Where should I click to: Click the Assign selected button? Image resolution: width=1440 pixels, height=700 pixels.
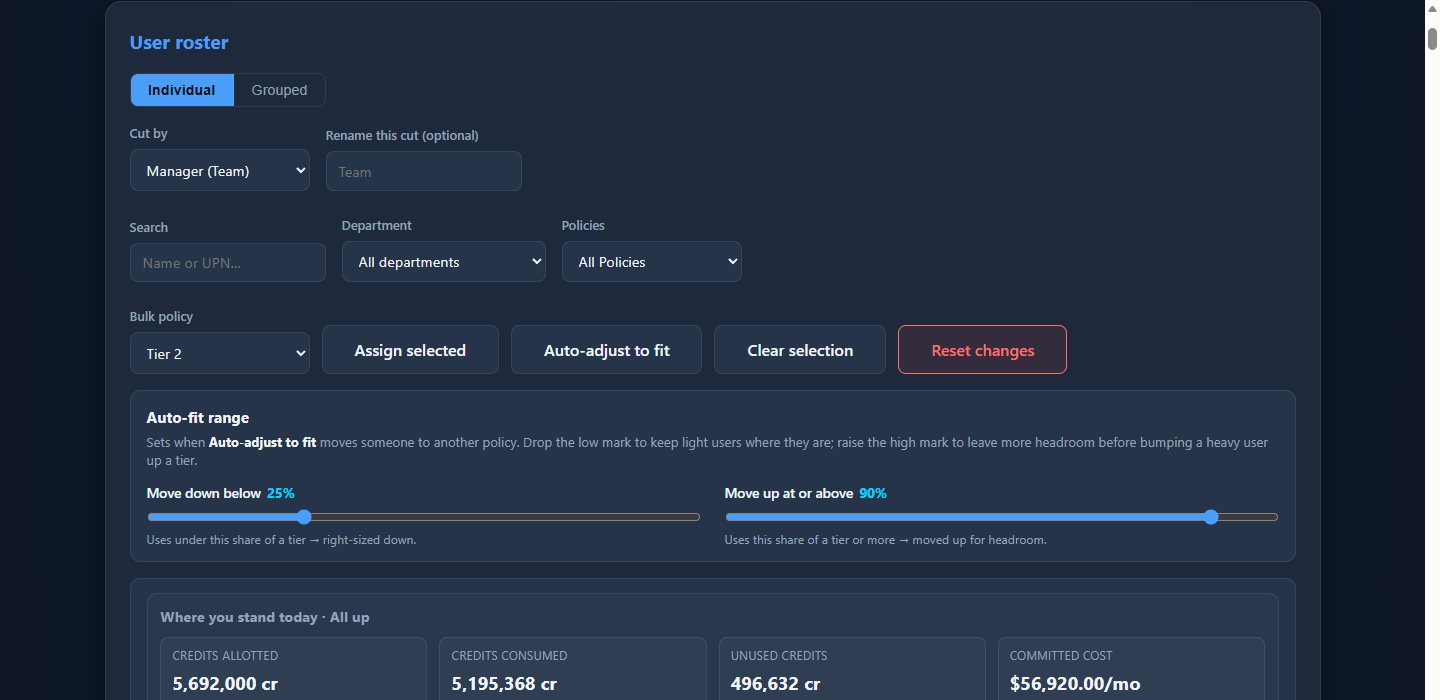click(x=410, y=350)
